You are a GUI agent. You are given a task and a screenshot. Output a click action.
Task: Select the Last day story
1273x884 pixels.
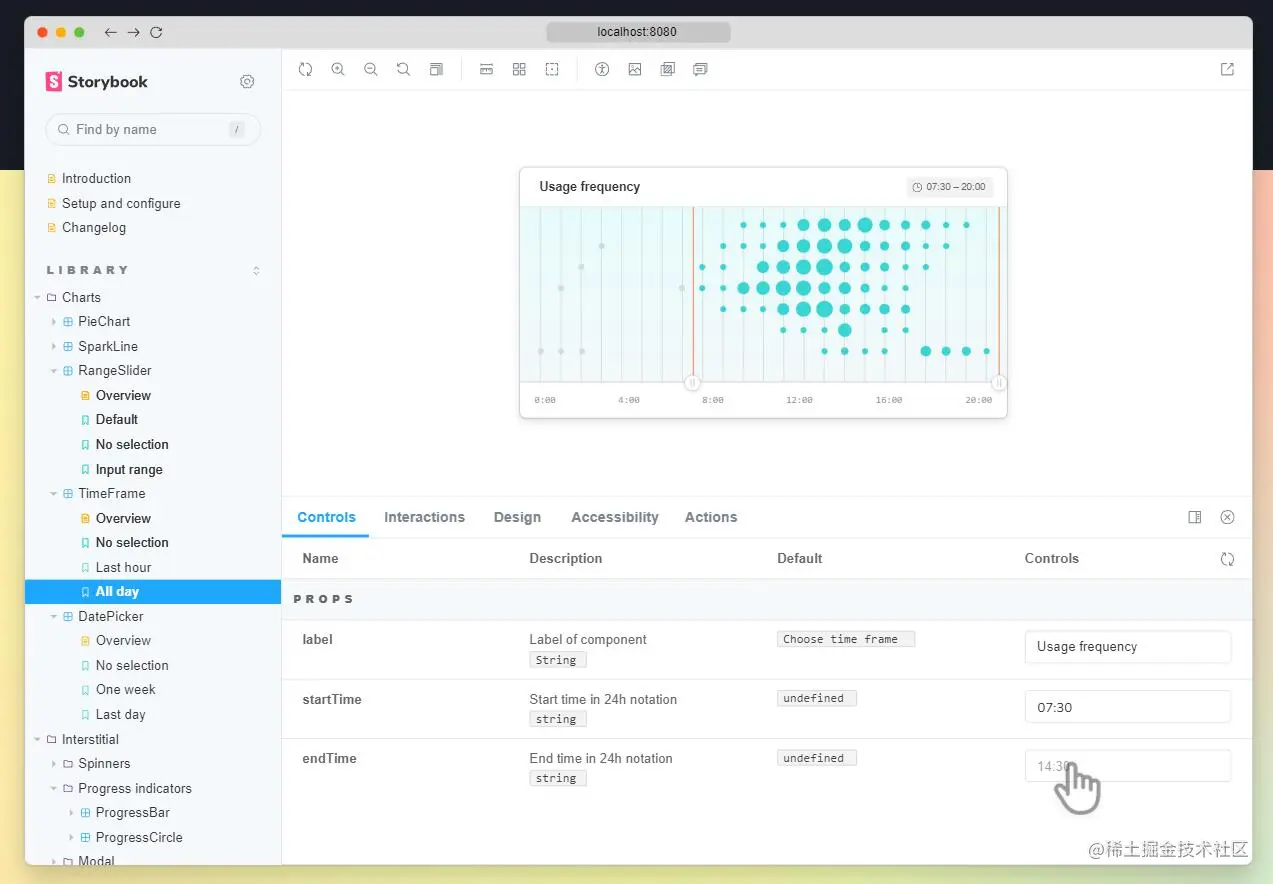tap(120, 714)
